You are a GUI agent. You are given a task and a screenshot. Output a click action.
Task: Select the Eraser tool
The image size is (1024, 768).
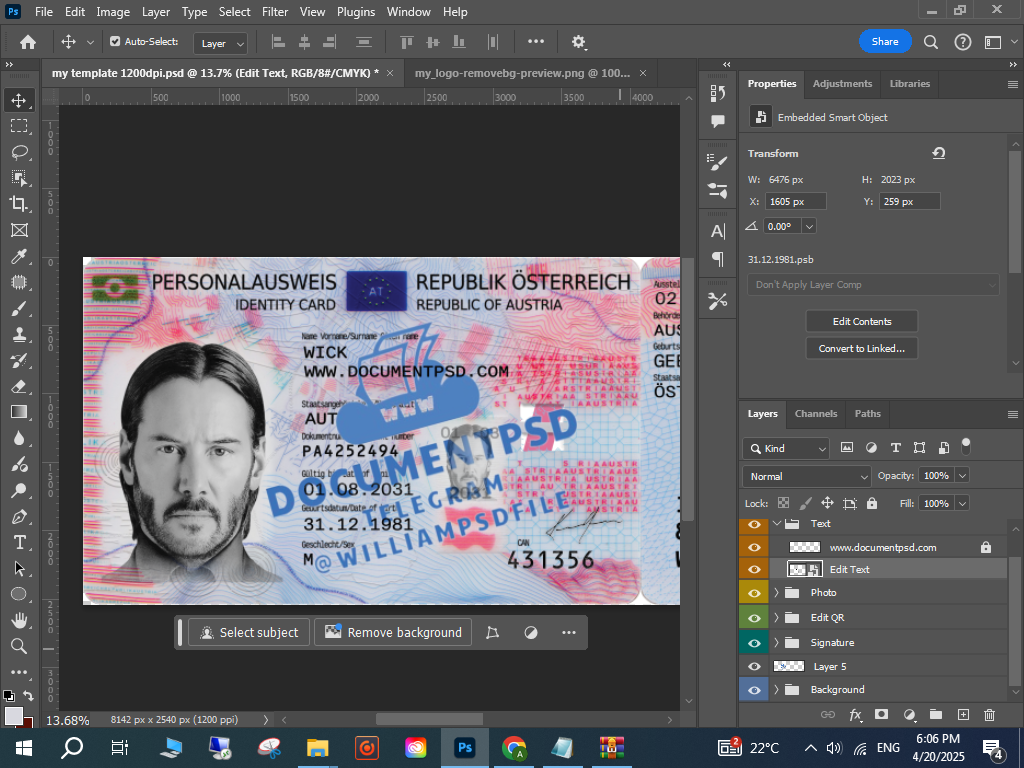(19, 387)
